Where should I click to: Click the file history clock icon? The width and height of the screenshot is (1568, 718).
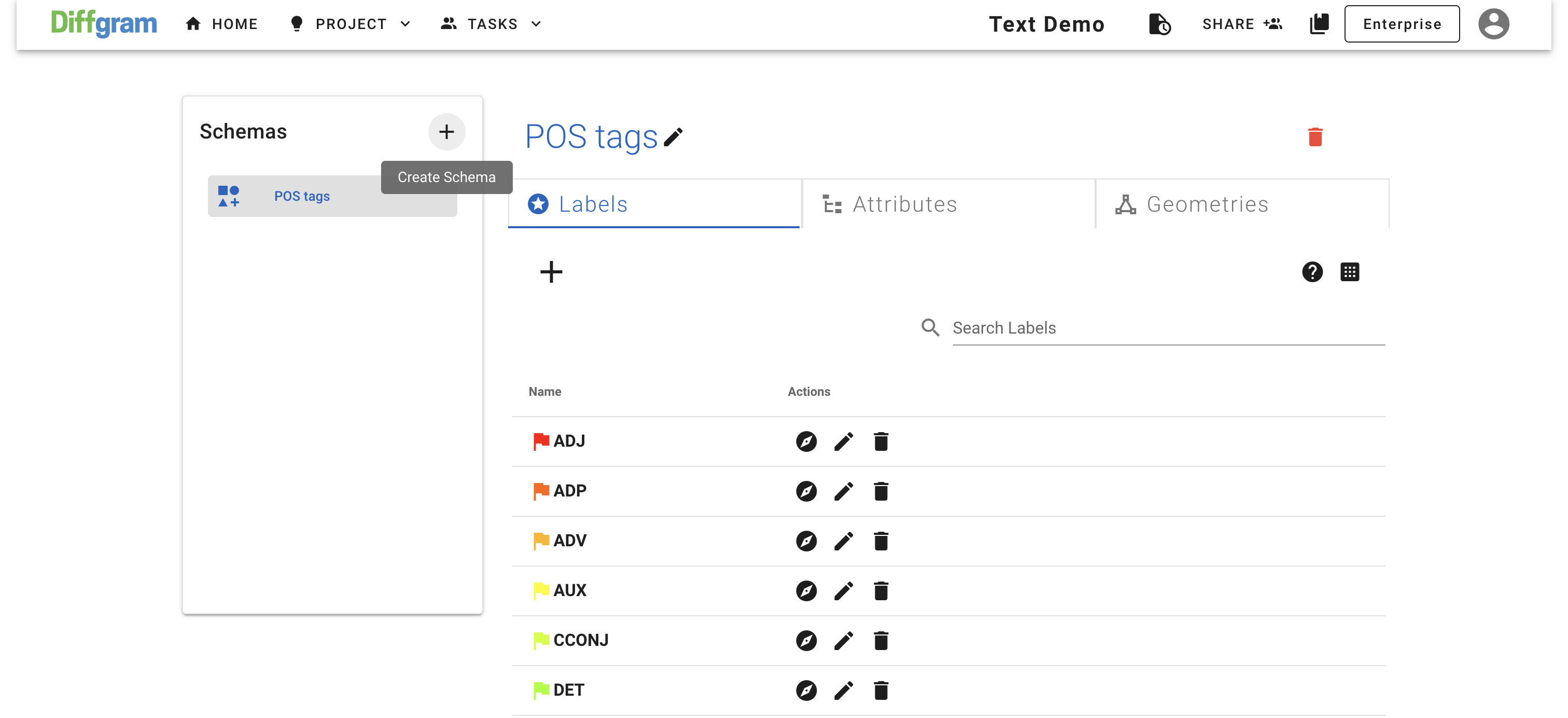[1159, 24]
